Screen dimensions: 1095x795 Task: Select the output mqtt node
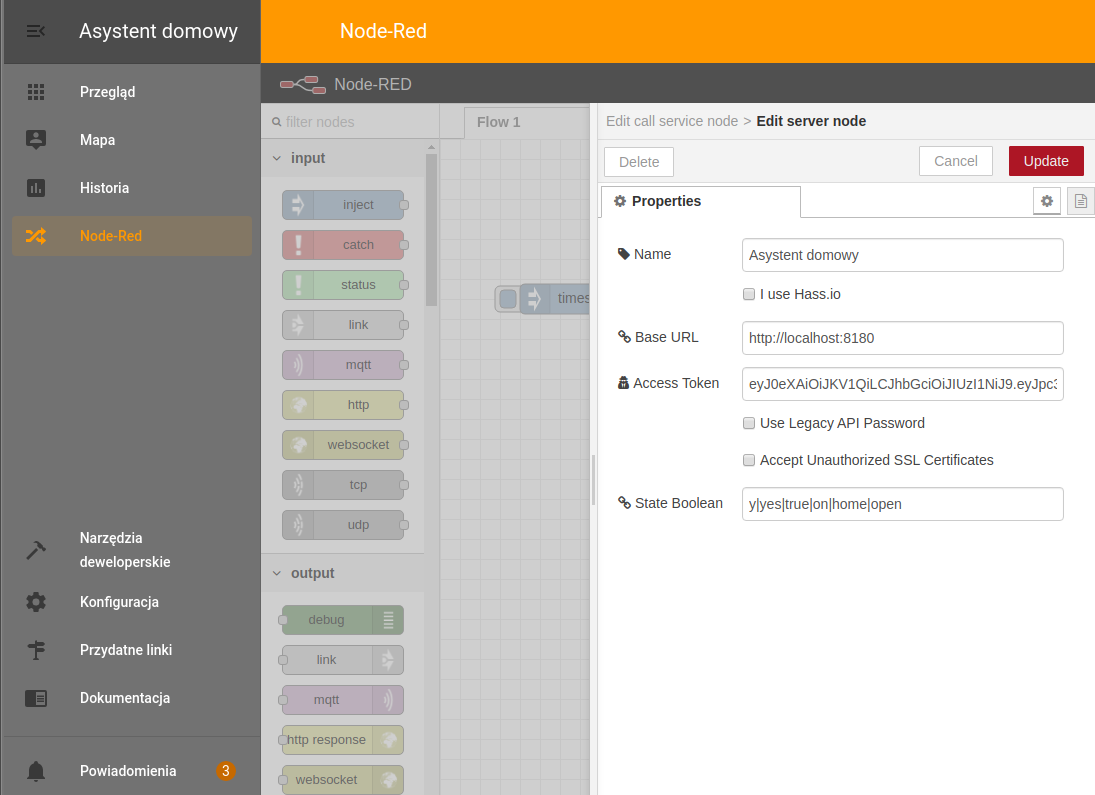pyautogui.click(x=343, y=700)
